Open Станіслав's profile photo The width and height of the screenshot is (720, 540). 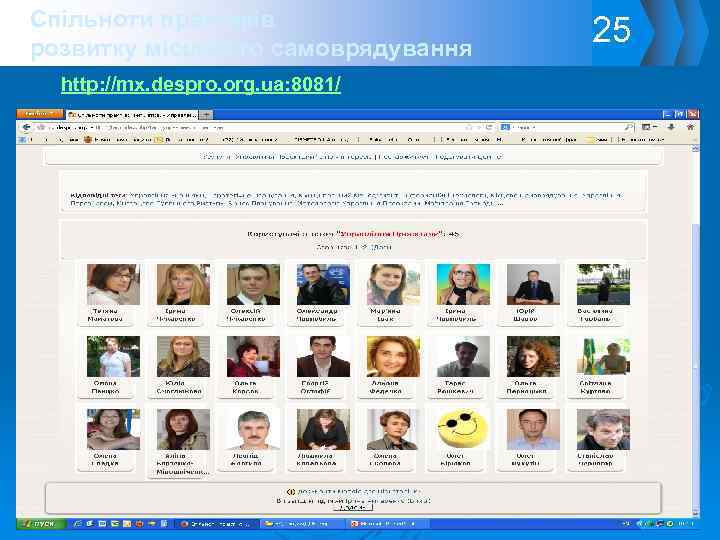tap(603, 429)
